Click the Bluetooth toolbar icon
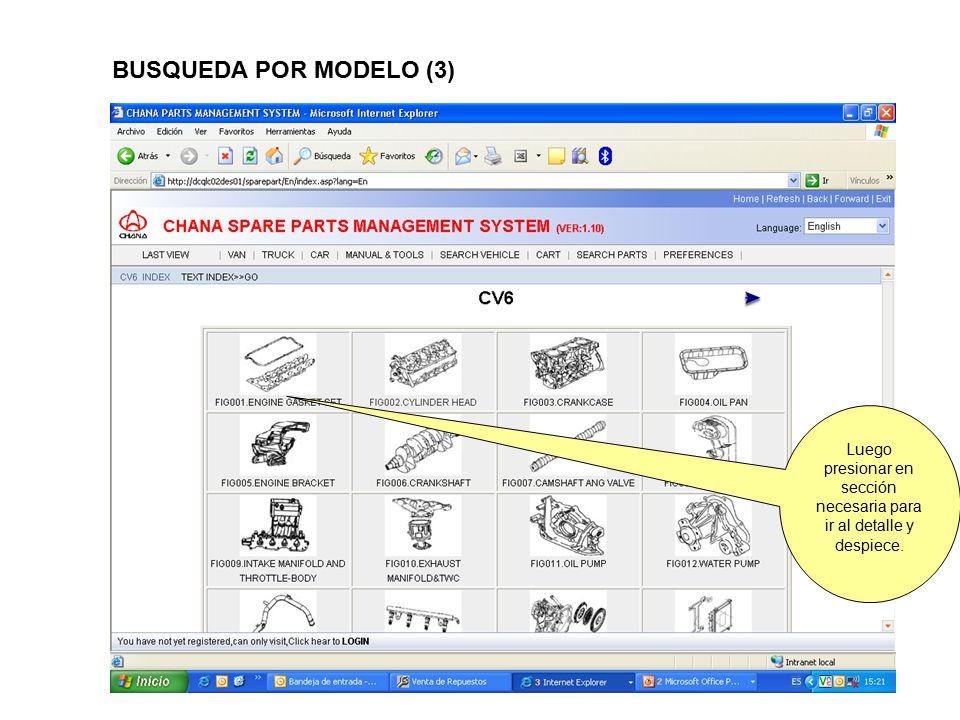Viewport: 960px width, 720px height. 605,156
